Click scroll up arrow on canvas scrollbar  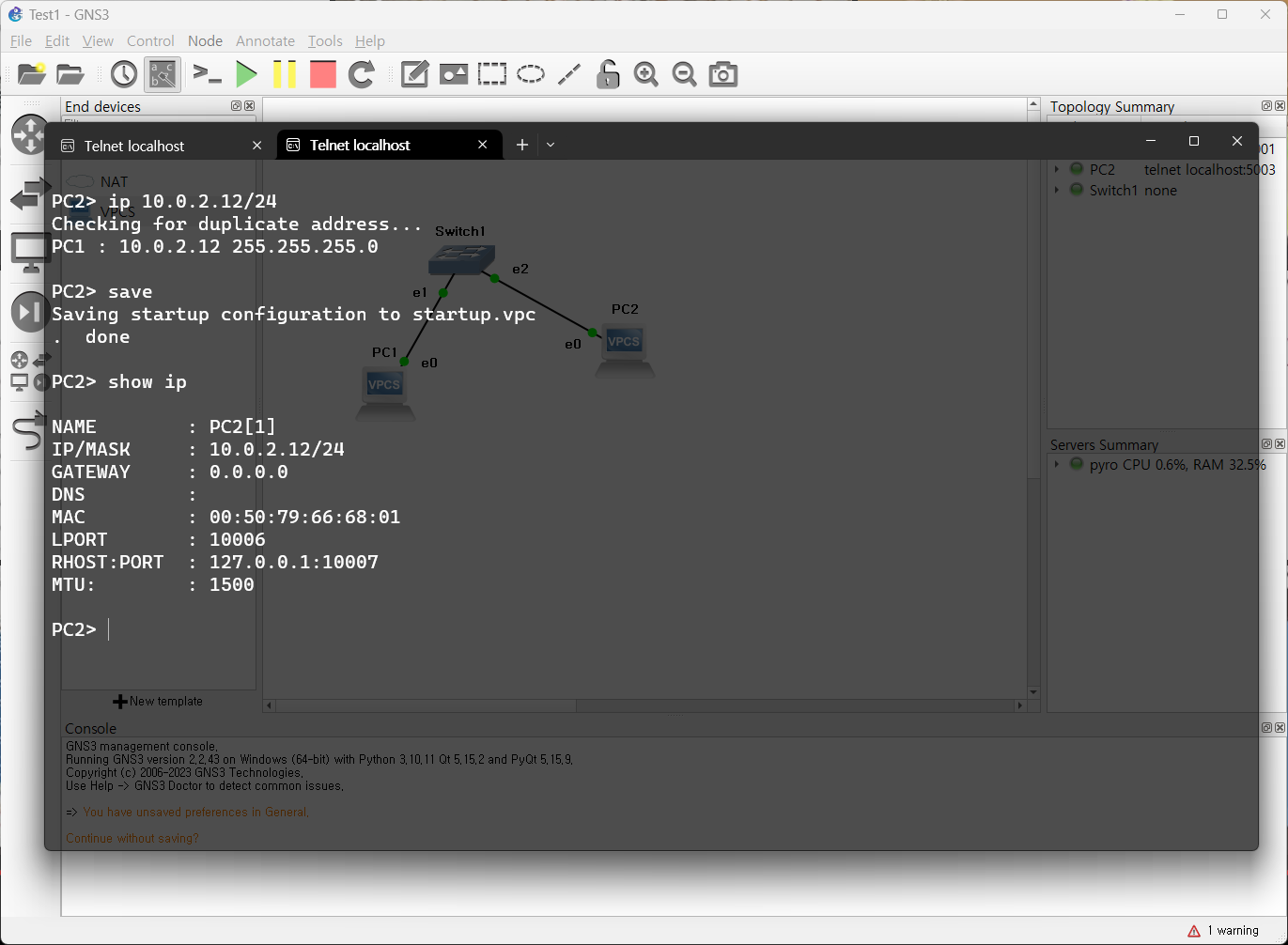(x=1033, y=104)
